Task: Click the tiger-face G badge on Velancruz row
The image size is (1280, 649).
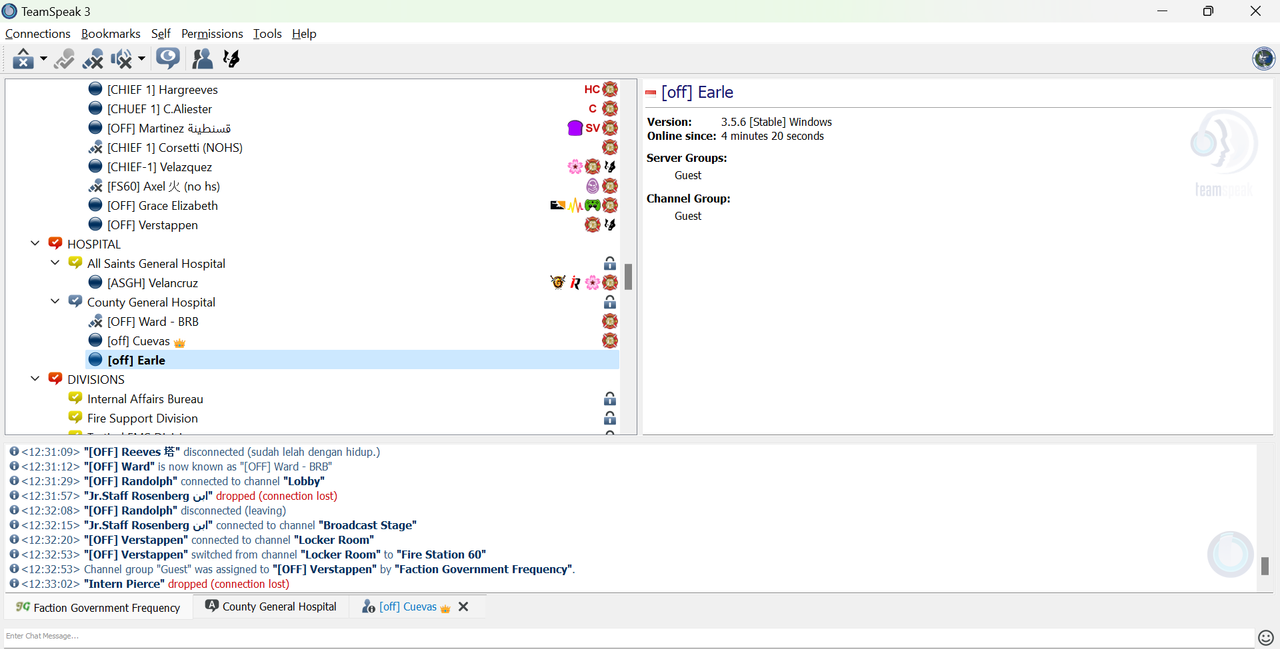Action: click(x=558, y=283)
